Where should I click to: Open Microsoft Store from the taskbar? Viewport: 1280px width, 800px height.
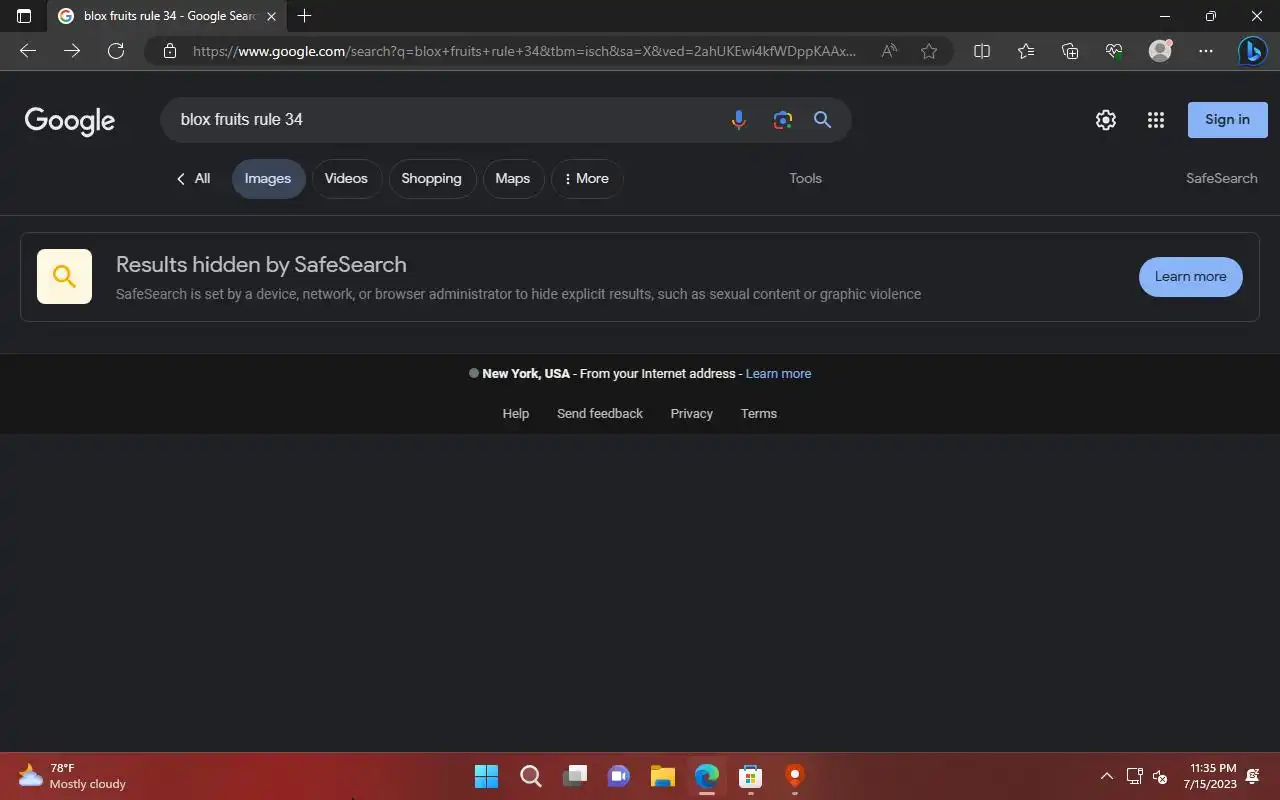pyautogui.click(x=750, y=776)
